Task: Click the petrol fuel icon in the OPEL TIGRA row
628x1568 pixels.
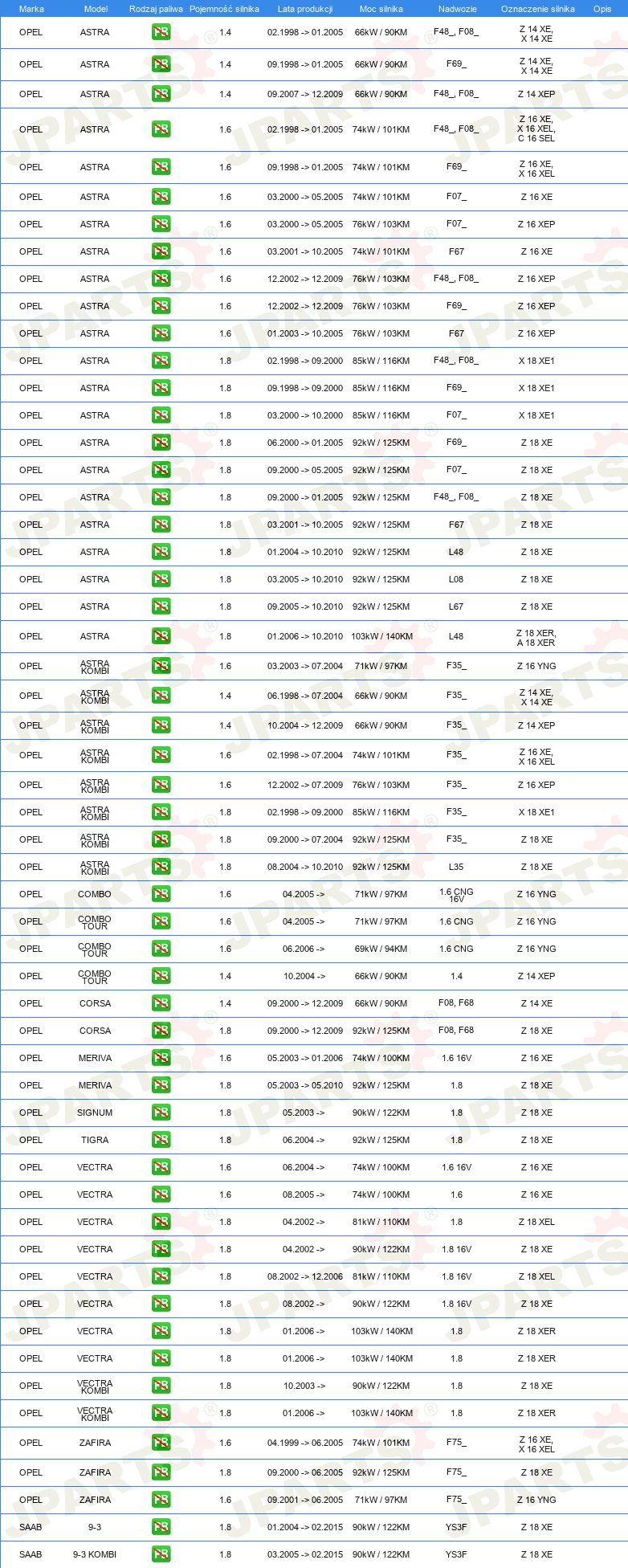Action: 161,1139
